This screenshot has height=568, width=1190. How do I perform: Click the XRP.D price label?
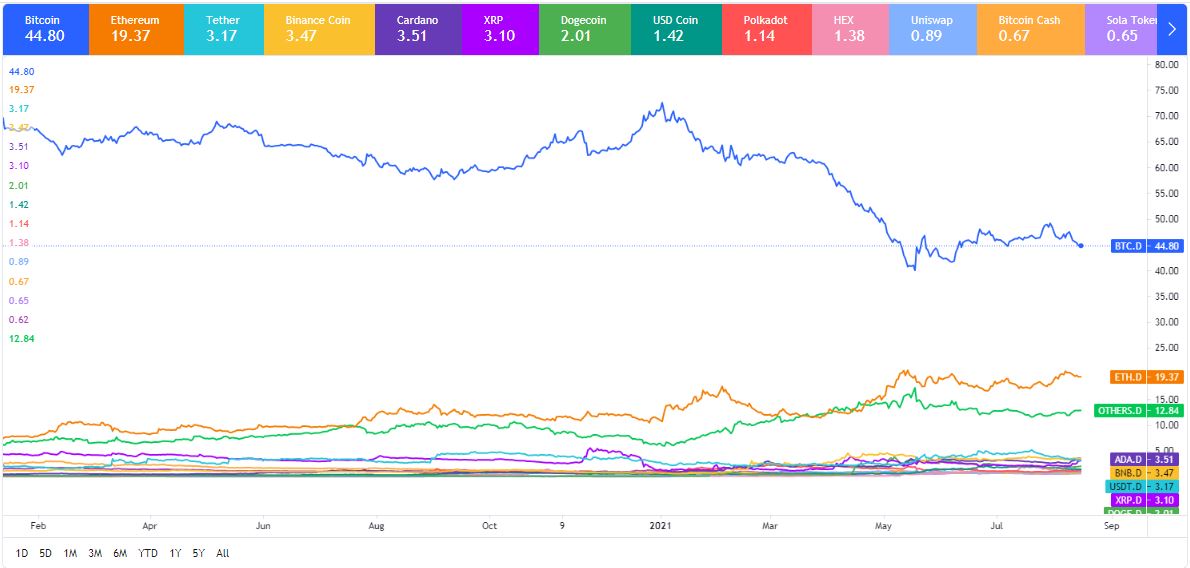point(1146,500)
